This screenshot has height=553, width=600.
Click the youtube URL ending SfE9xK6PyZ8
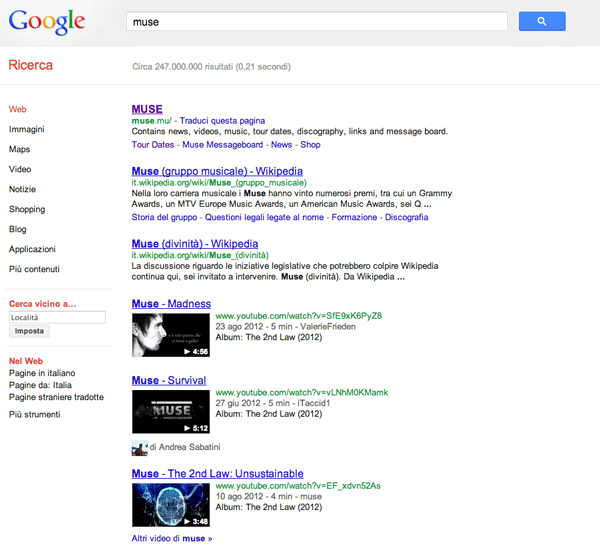tap(298, 316)
